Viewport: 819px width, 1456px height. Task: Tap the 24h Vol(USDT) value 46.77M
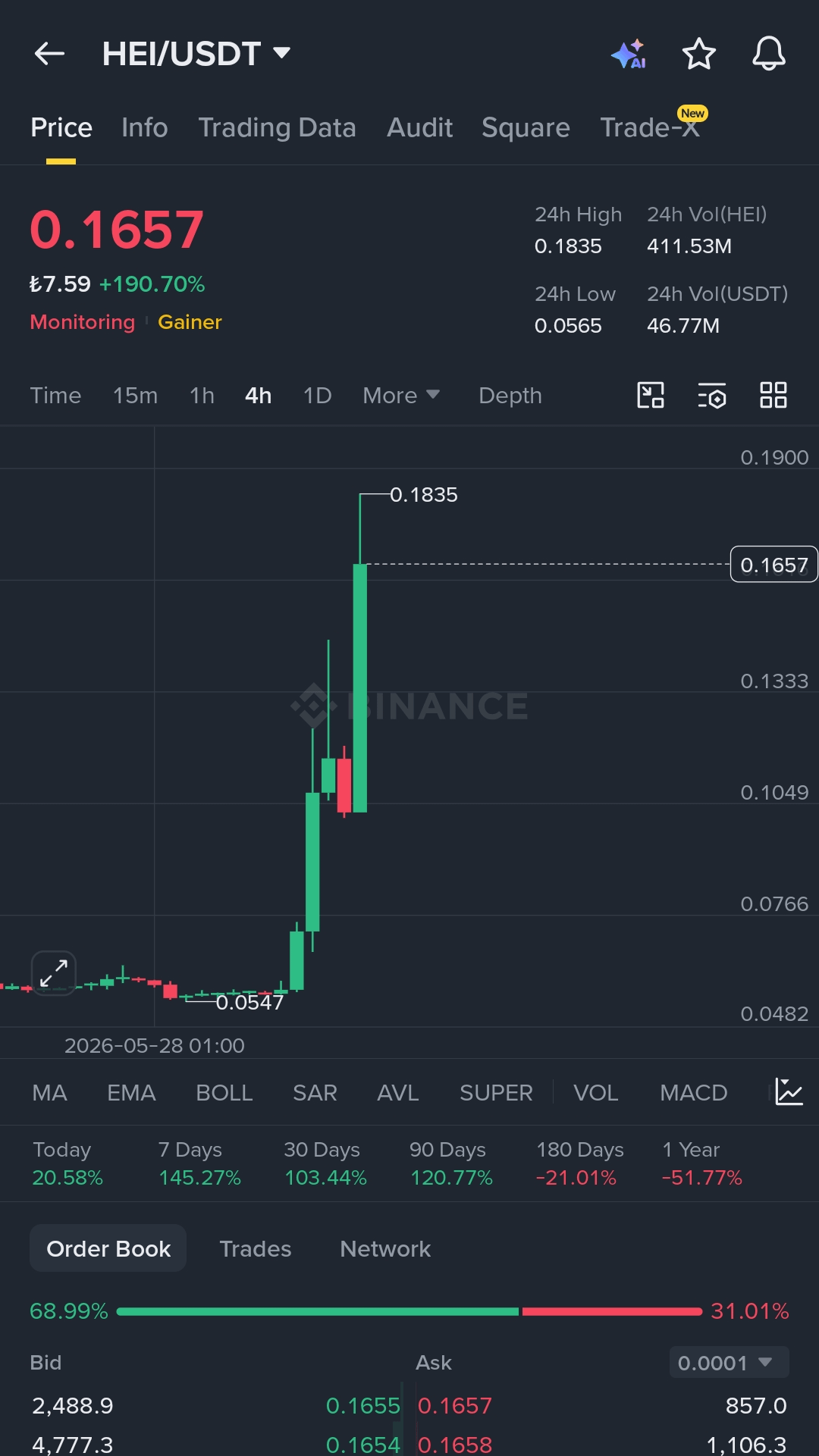682,326
